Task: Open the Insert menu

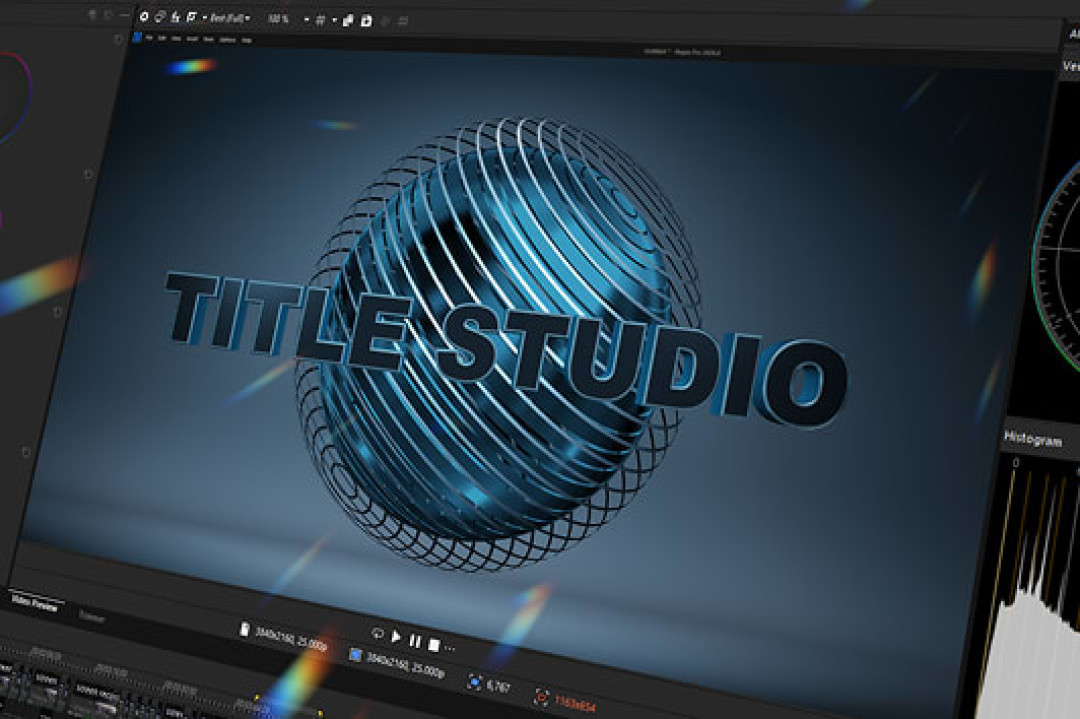Action: [192, 39]
